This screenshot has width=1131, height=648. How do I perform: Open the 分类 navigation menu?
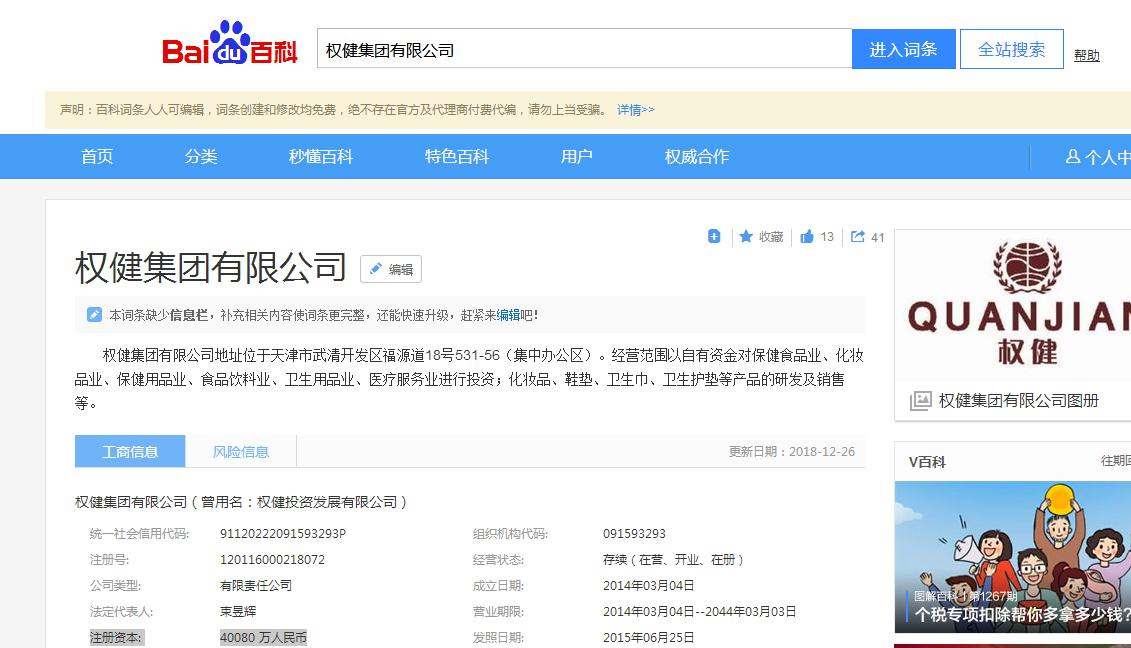[x=201, y=157]
